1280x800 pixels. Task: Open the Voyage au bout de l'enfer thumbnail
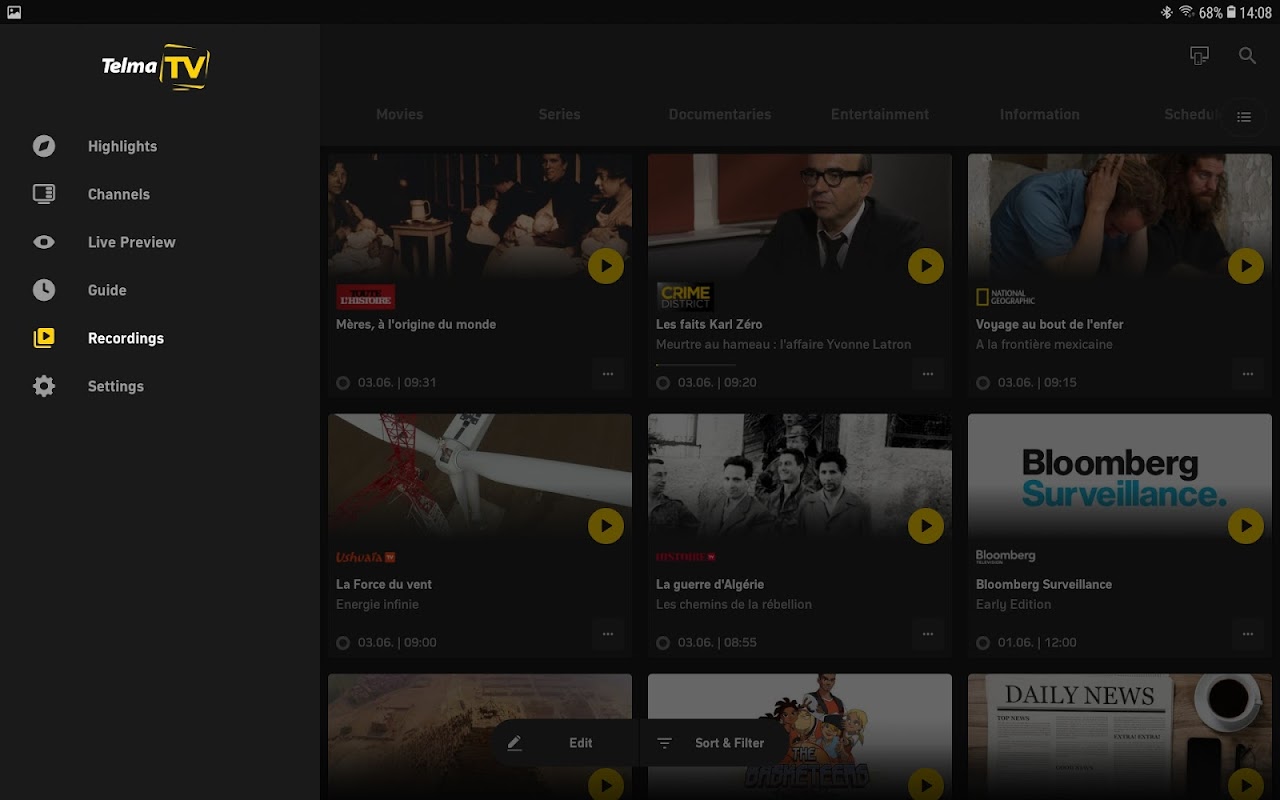pos(1120,214)
